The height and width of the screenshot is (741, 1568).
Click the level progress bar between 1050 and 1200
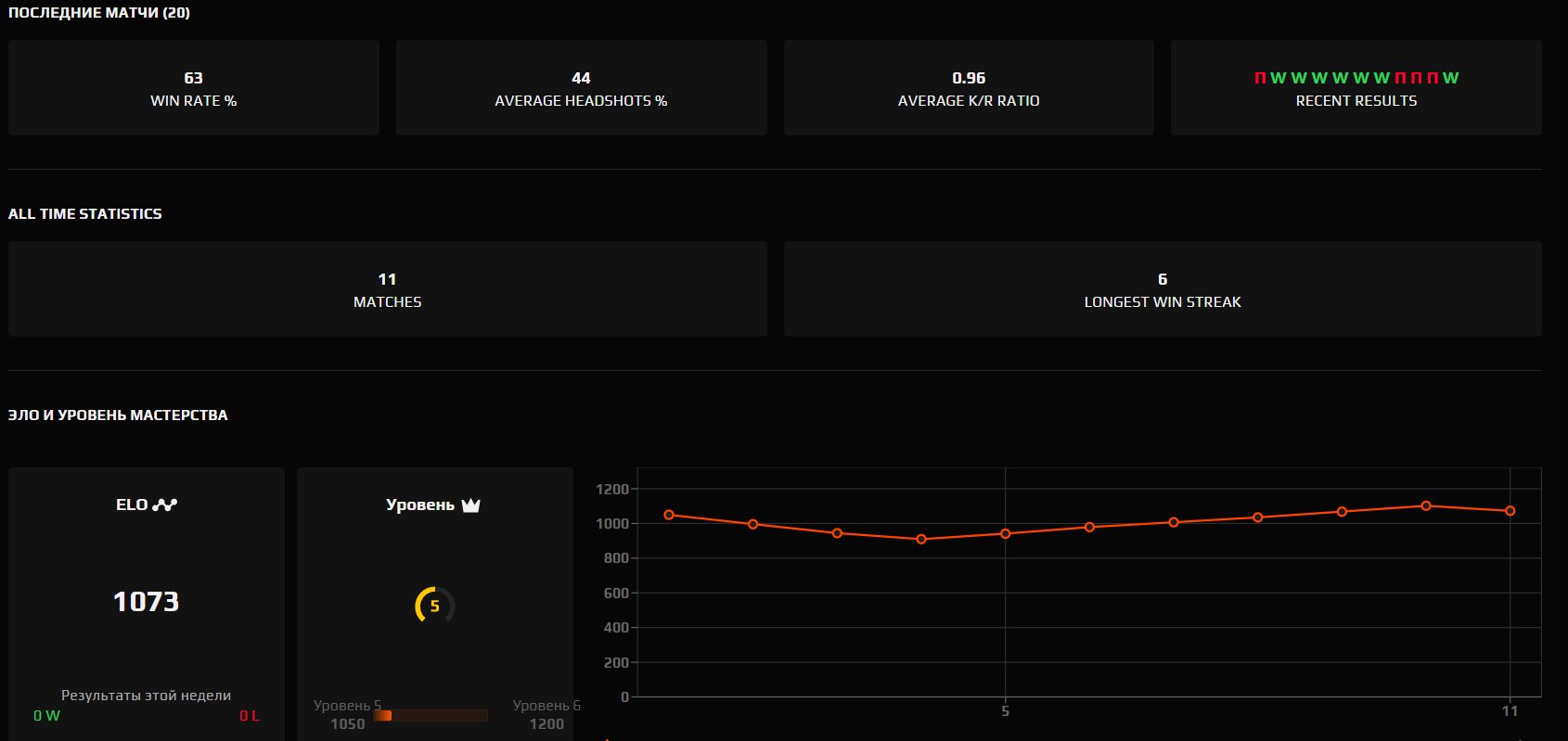tap(431, 715)
